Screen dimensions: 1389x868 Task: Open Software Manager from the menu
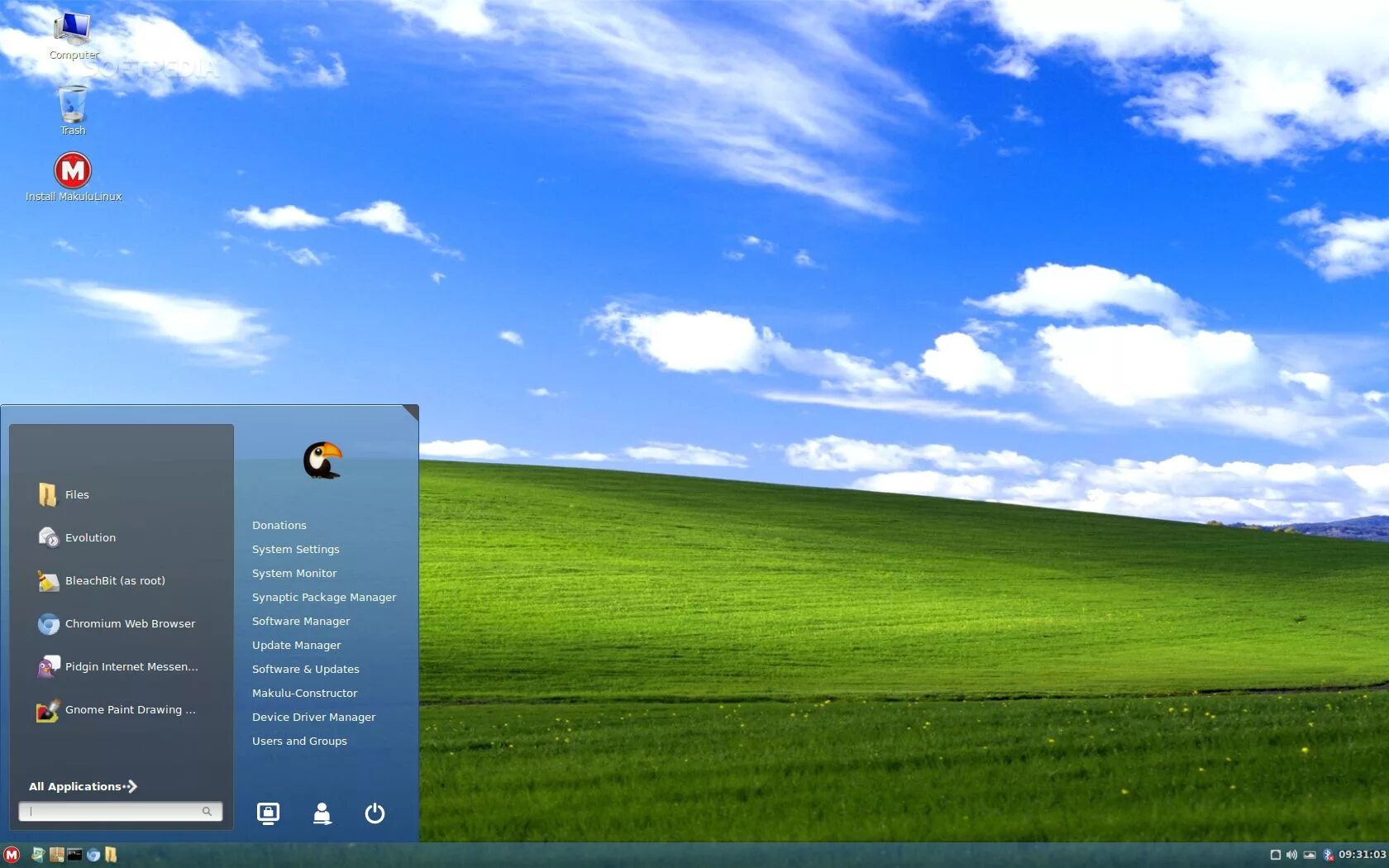pos(301,622)
